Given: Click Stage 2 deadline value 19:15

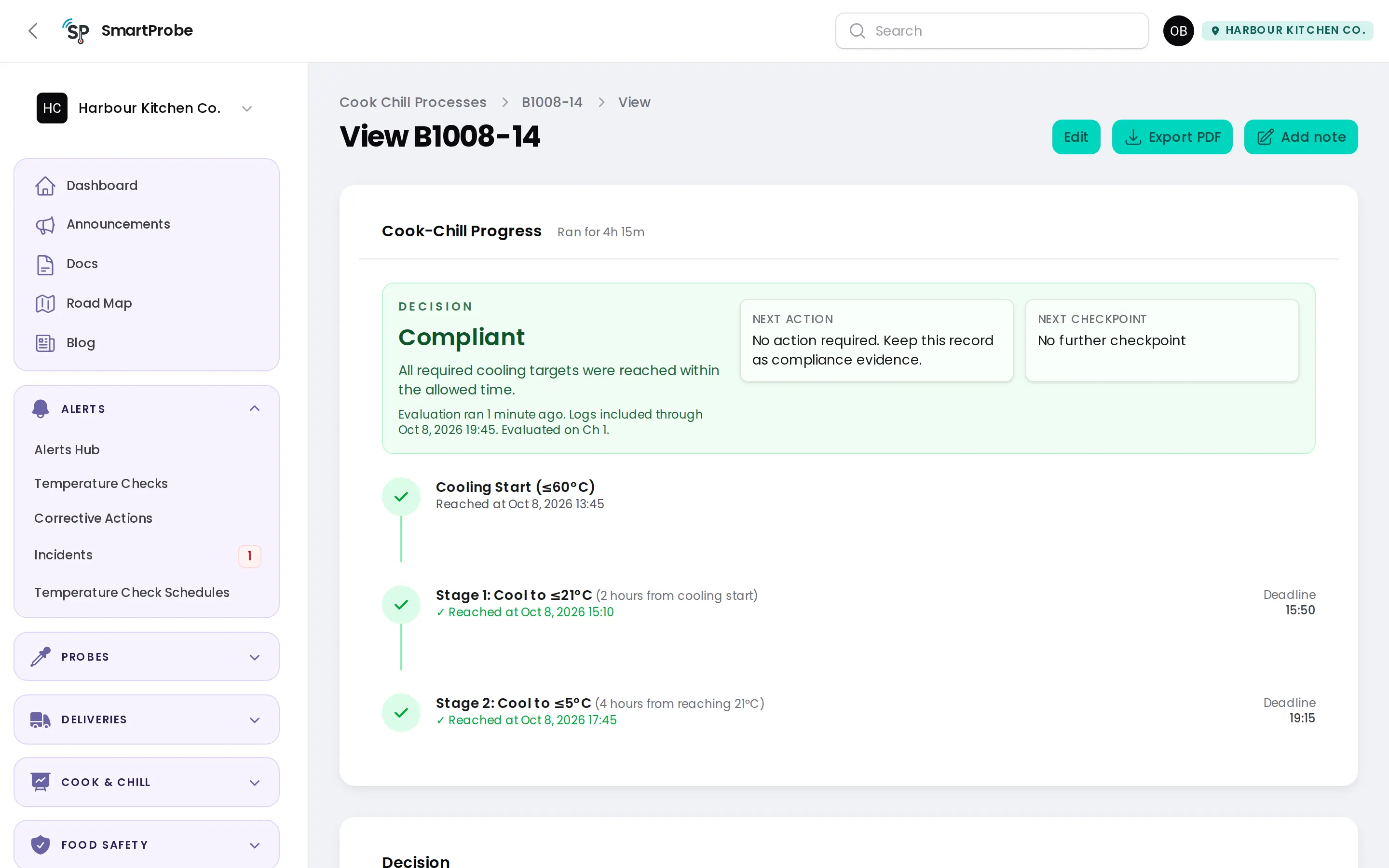Looking at the screenshot, I should (1302, 718).
